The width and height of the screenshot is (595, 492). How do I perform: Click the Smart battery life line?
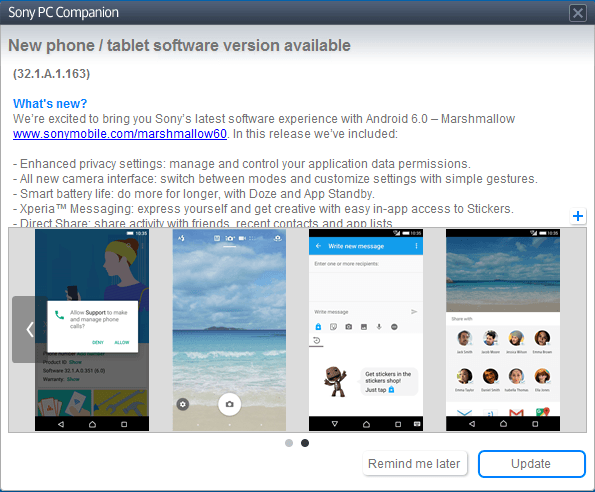pos(194,194)
